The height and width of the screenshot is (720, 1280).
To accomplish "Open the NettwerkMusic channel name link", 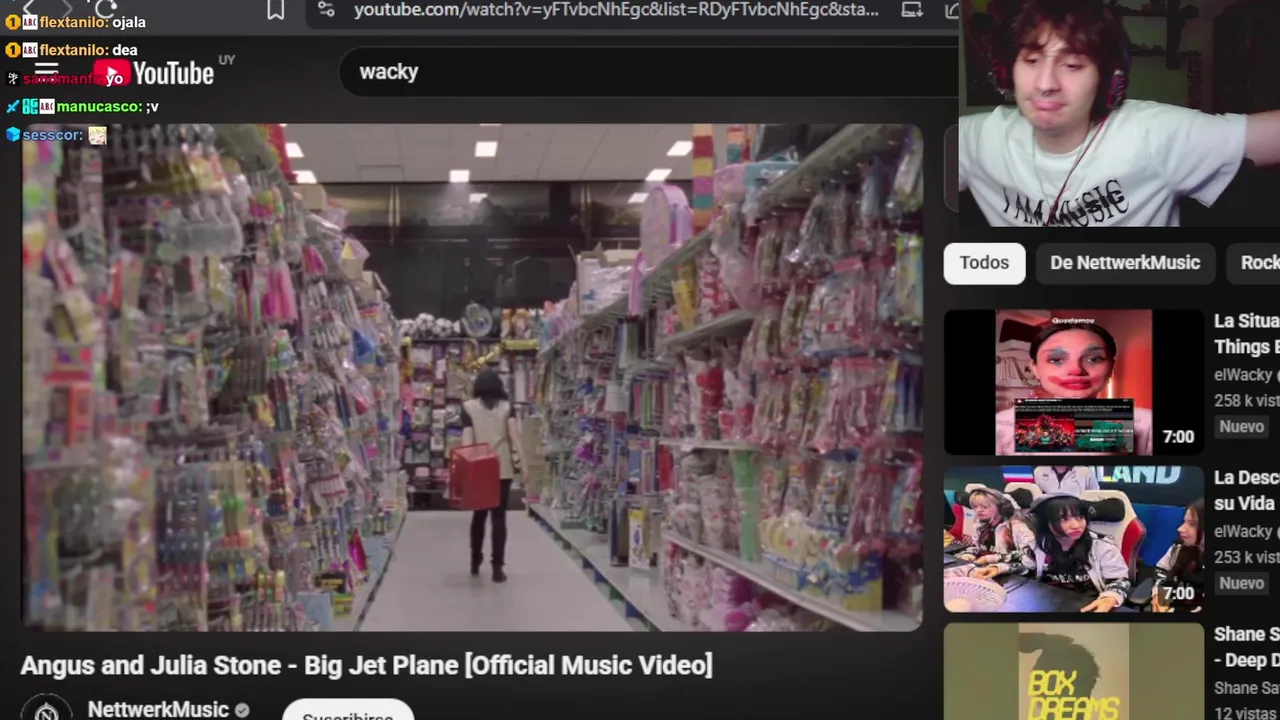I will 158,709.
